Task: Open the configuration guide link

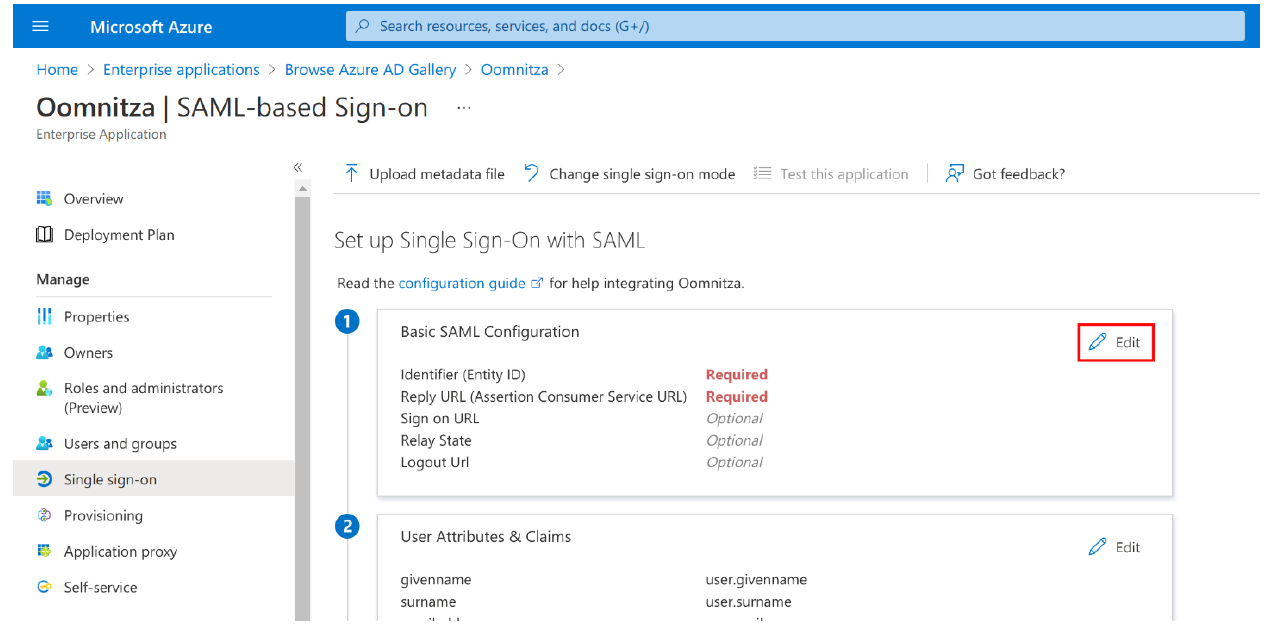Action: (462, 283)
